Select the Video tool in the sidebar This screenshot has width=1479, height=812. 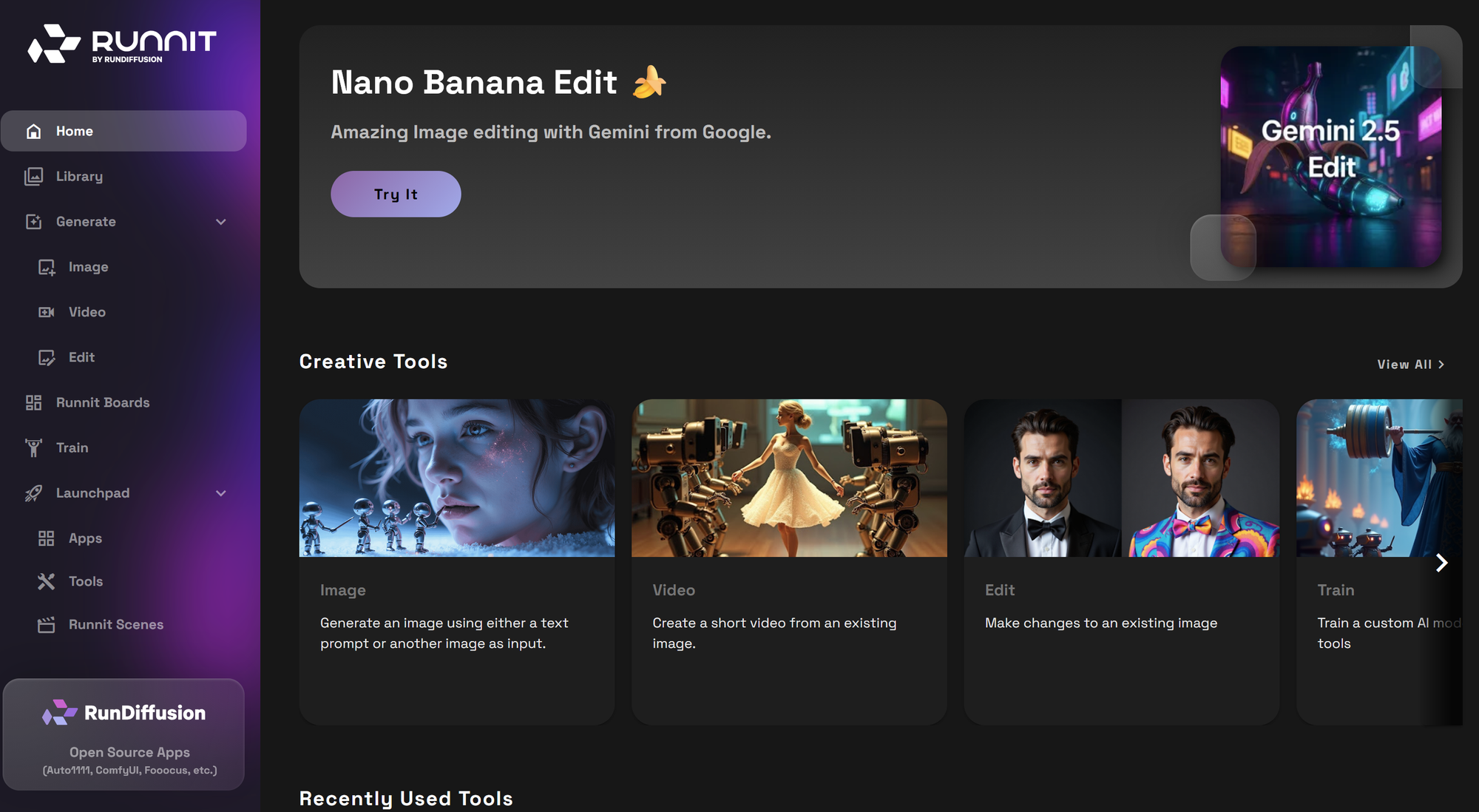(87, 312)
